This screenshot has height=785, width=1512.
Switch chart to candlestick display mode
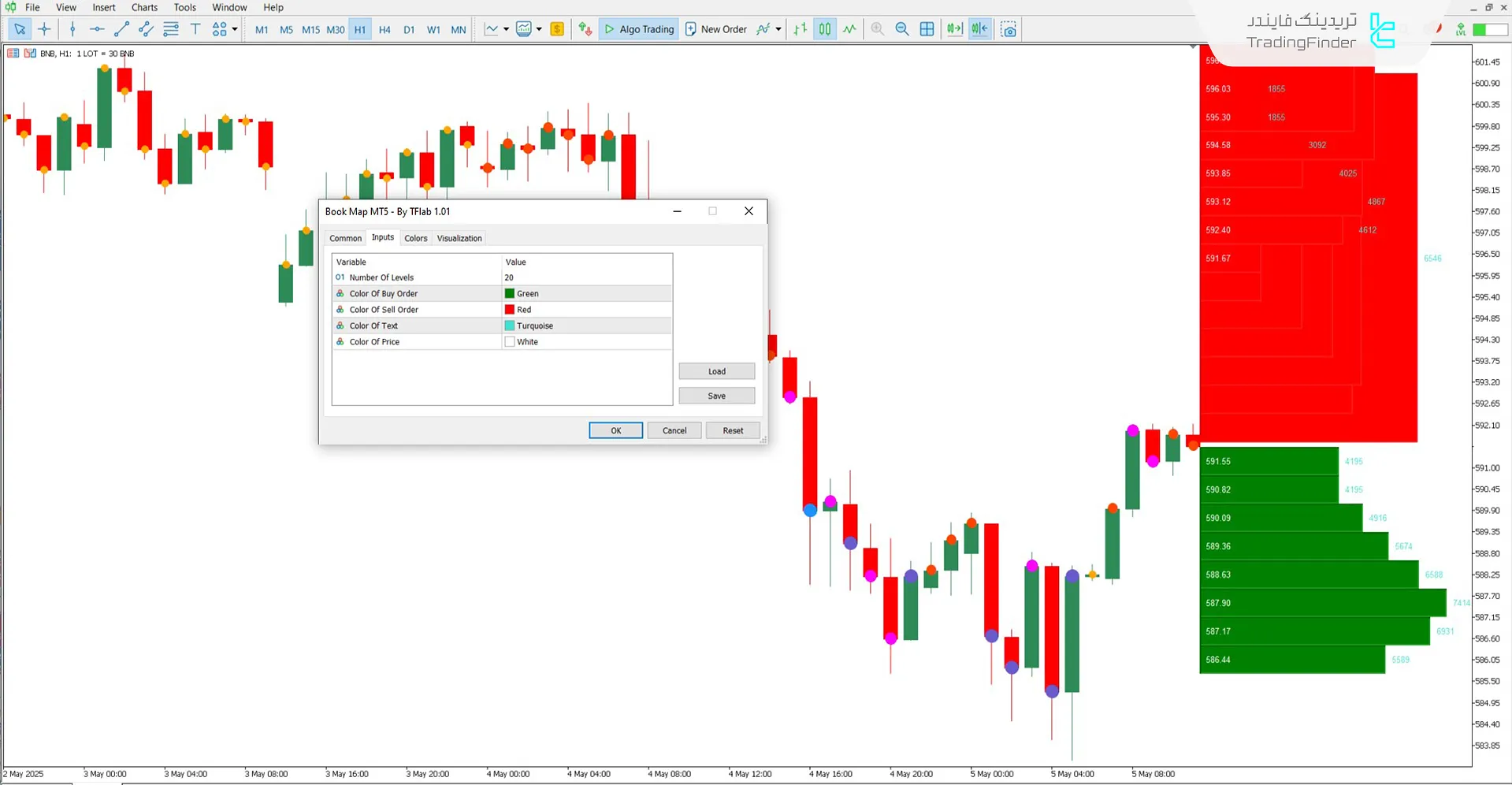[824, 29]
